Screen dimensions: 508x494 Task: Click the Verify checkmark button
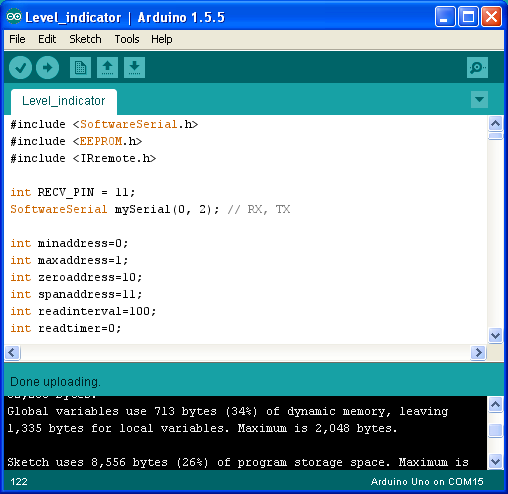coord(20,68)
